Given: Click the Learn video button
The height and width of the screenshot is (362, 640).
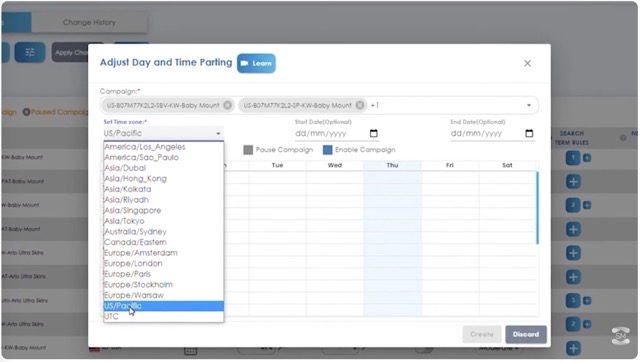Looking at the screenshot, I should coord(256,63).
